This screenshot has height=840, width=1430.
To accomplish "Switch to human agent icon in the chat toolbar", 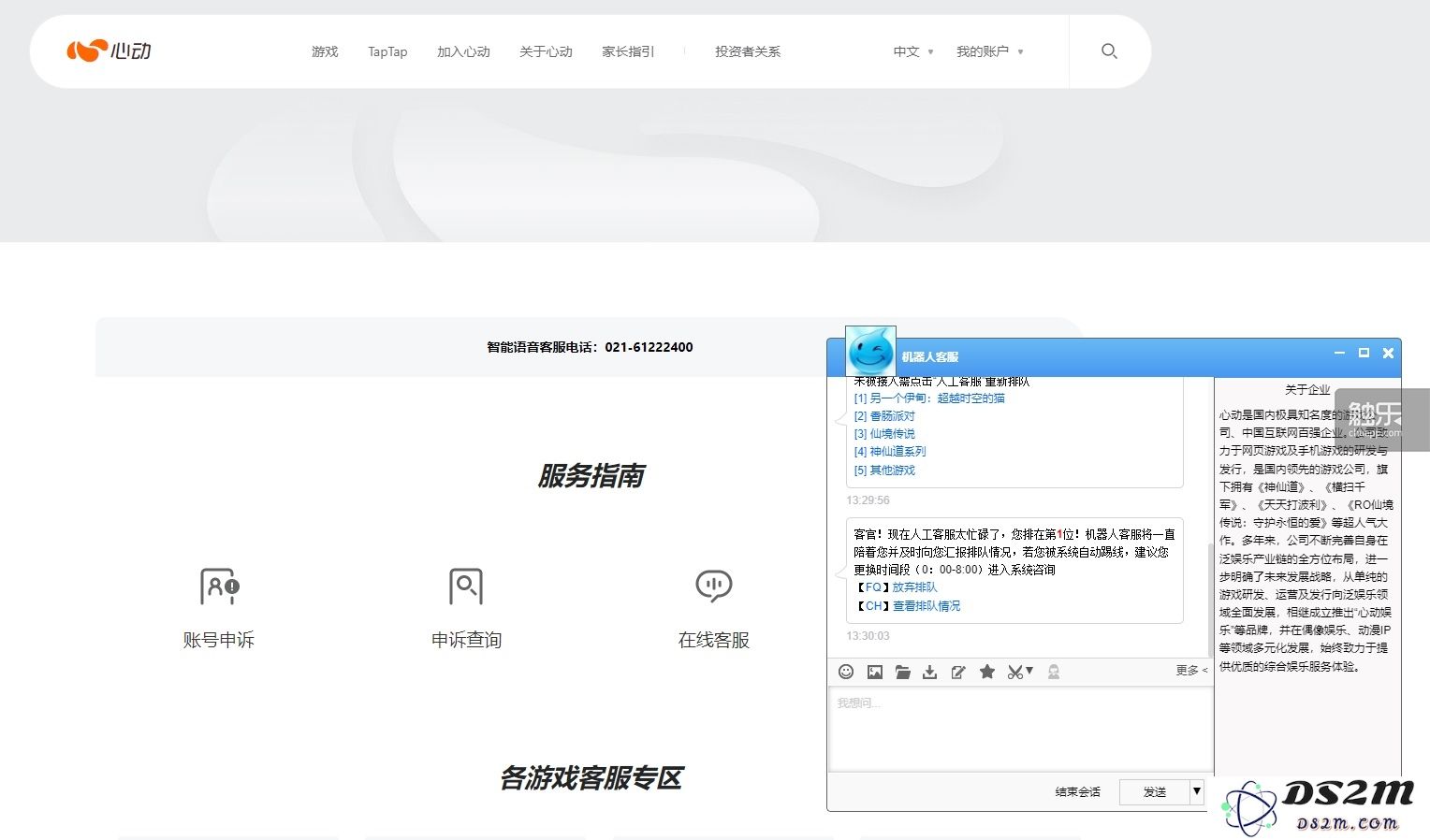I will [x=1054, y=672].
